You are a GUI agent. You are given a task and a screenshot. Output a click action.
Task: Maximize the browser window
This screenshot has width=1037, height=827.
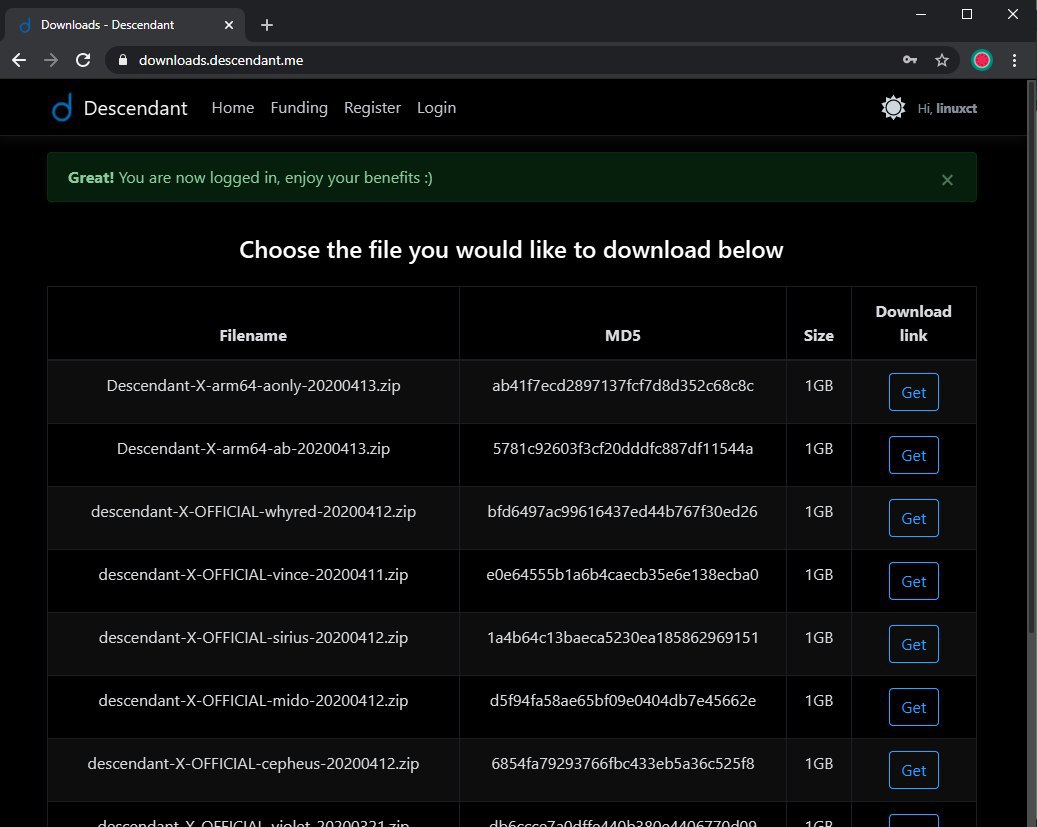[967, 14]
